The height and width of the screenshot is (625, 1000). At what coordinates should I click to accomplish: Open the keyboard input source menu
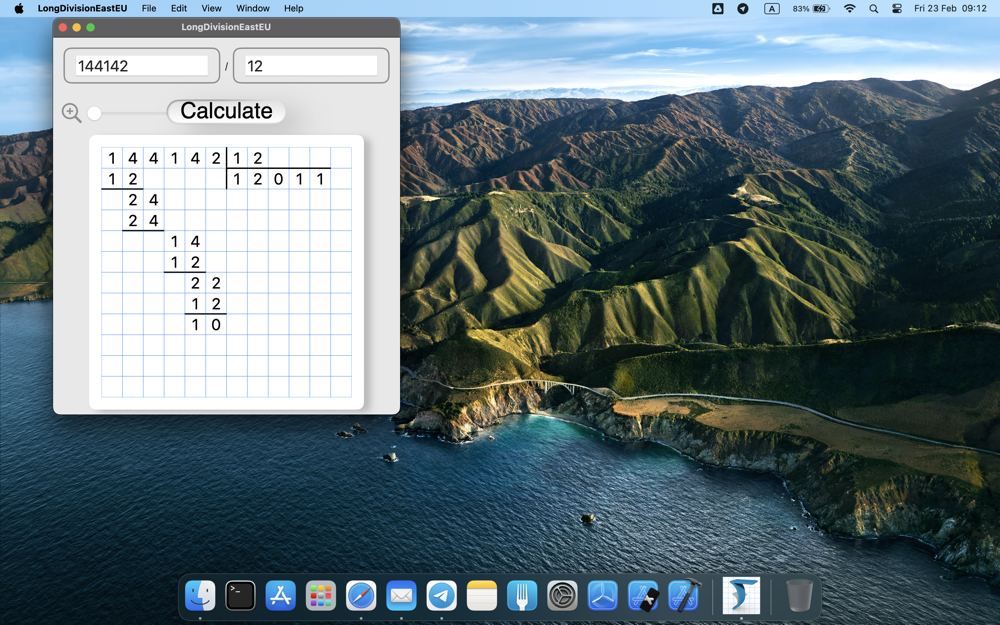(x=771, y=8)
